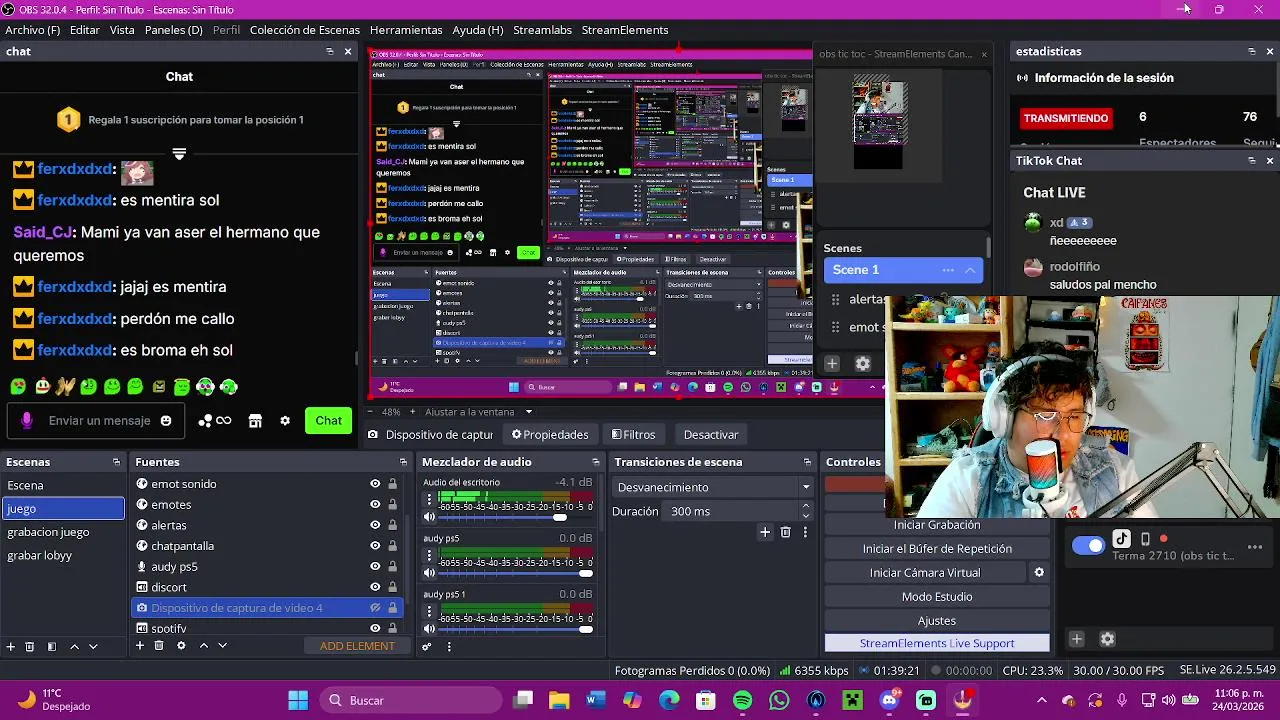
Task: Open the leaderboard expand arrow under gift banner
Action: pos(179,154)
